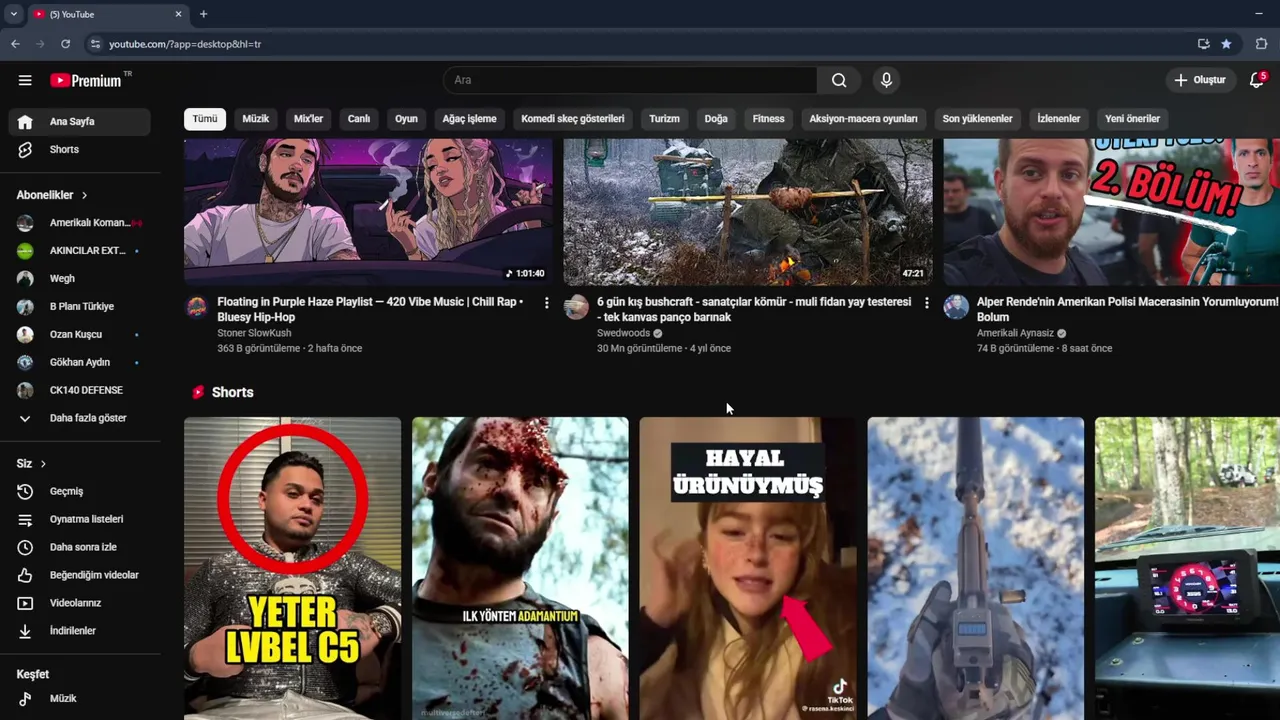Image resolution: width=1280 pixels, height=720 pixels.
Task: Select the Ağaç işleme filter chip
Action: click(469, 119)
